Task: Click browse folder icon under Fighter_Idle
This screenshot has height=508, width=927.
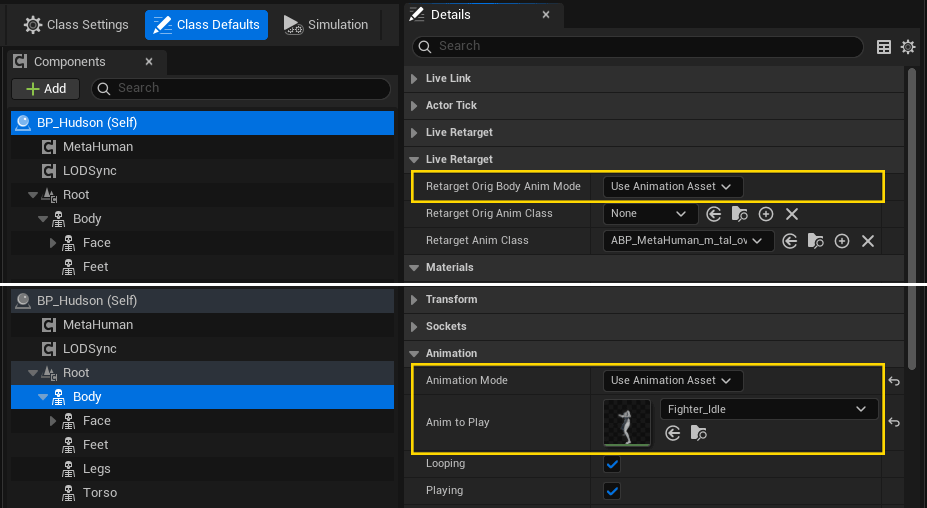Action: click(x=699, y=433)
